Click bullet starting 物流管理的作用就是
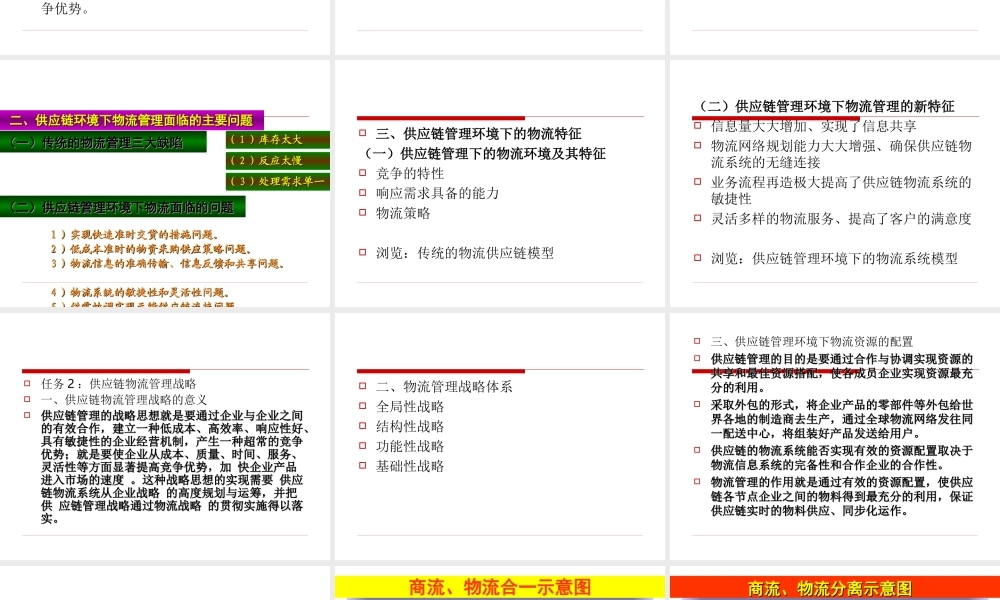The image size is (1000, 600). coord(842,497)
